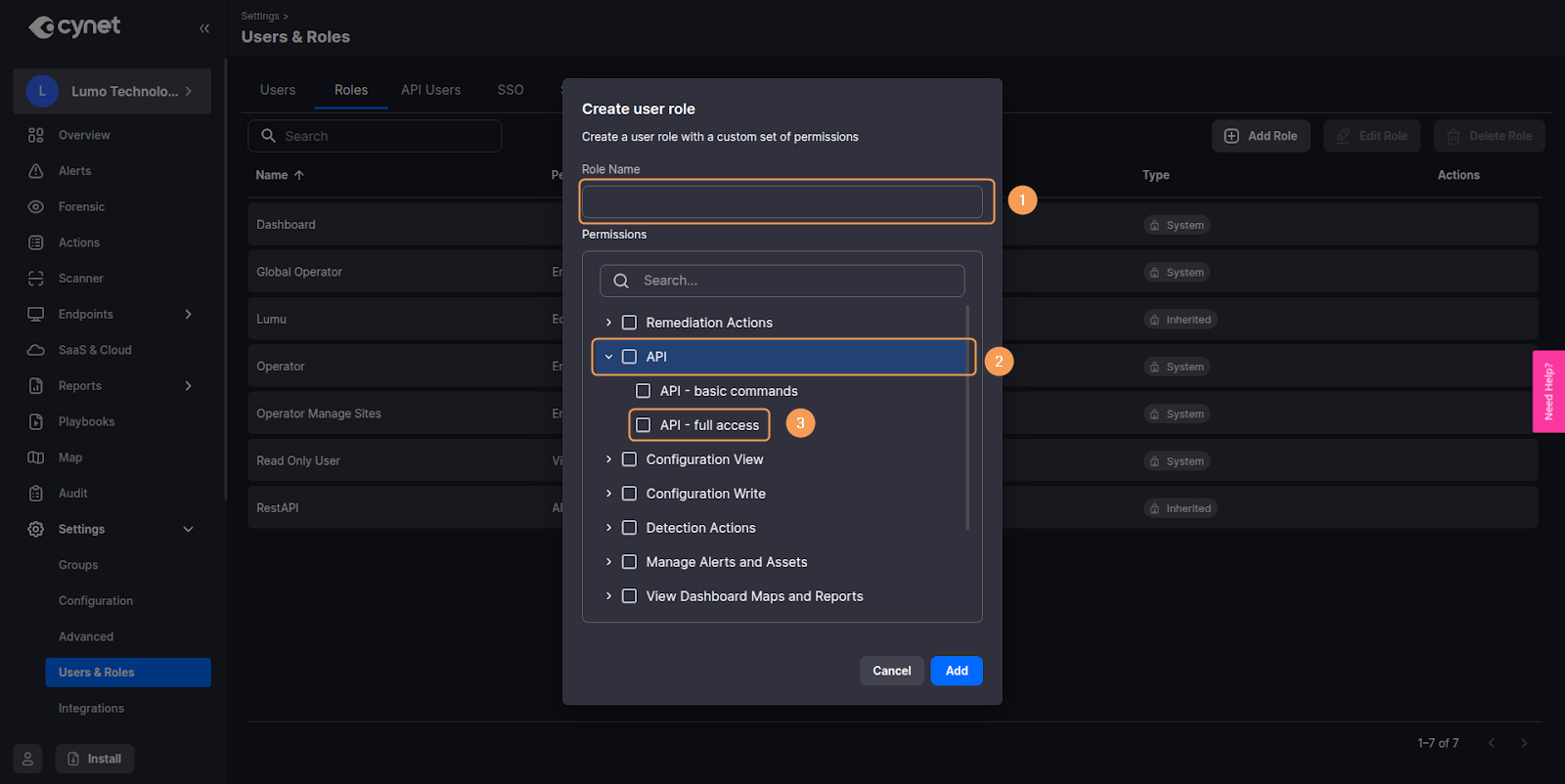Switch to the API Users tab
1565x784 pixels.
(x=430, y=90)
